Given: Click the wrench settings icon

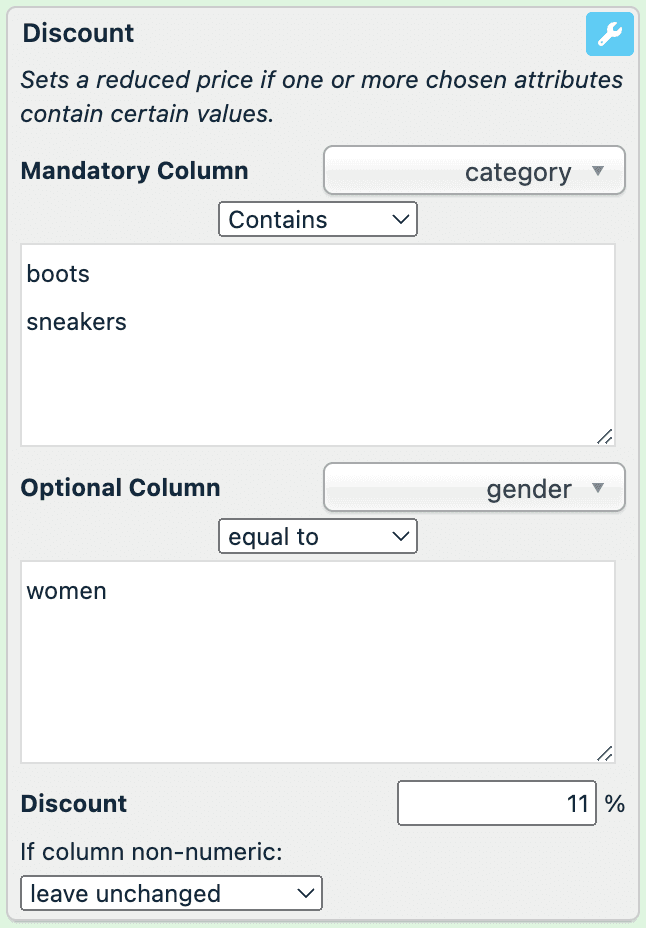Looking at the screenshot, I should pos(609,36).
